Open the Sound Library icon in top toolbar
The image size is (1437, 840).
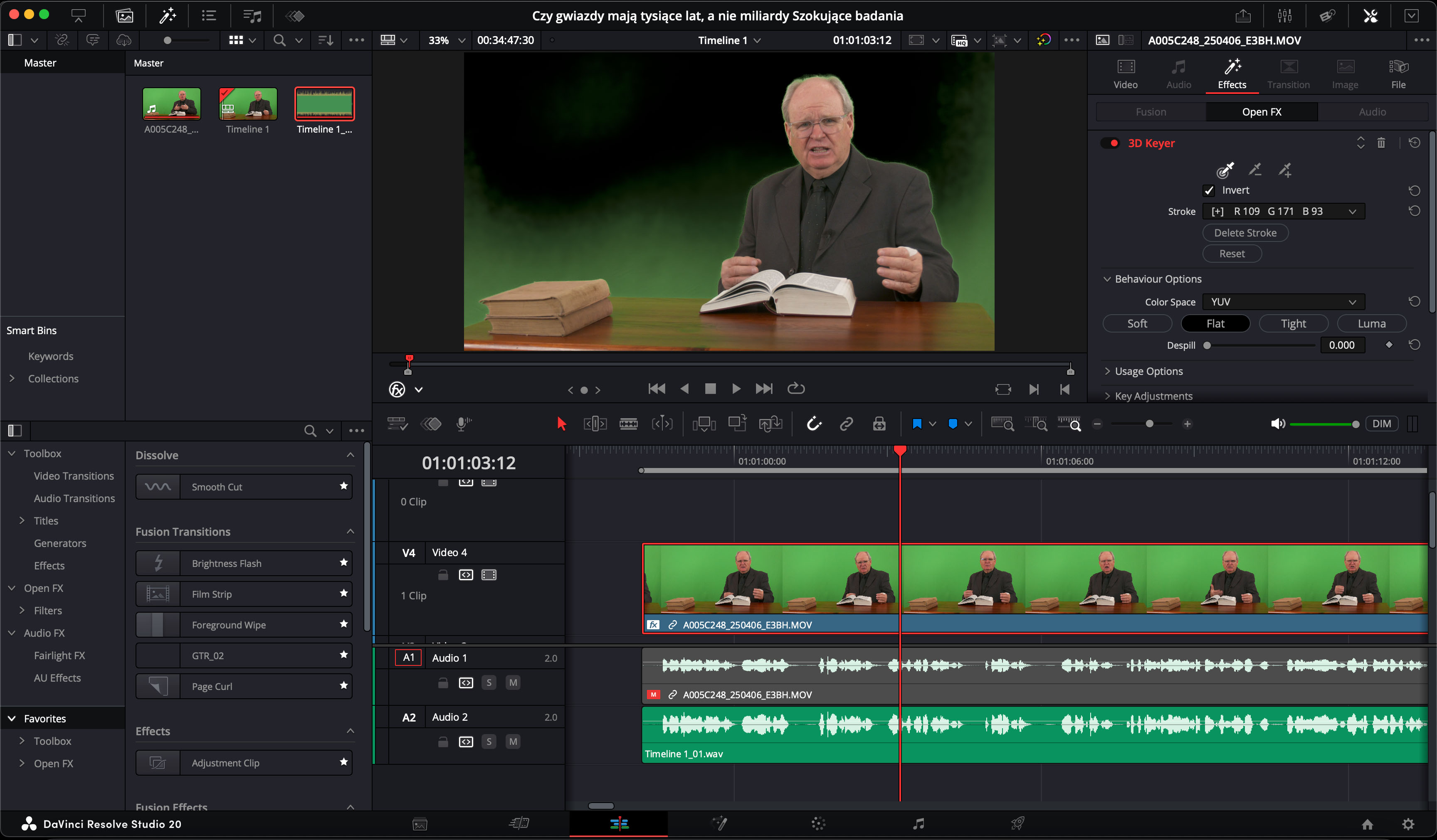pyautogui.click(x=252, y=15)
